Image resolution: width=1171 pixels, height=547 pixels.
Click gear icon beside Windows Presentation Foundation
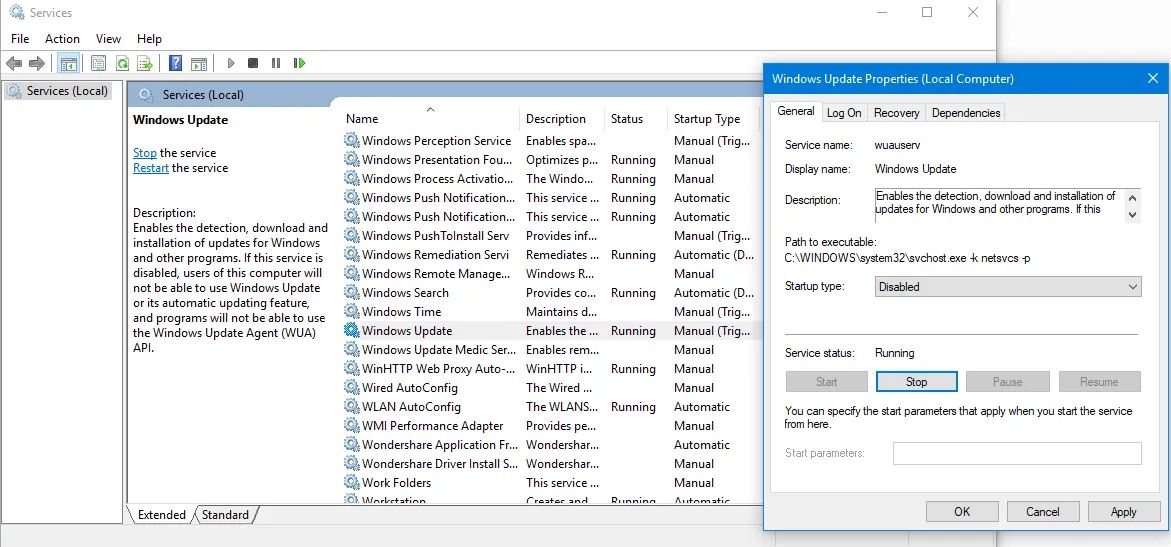pyautogui.click(x=352, y=159)
